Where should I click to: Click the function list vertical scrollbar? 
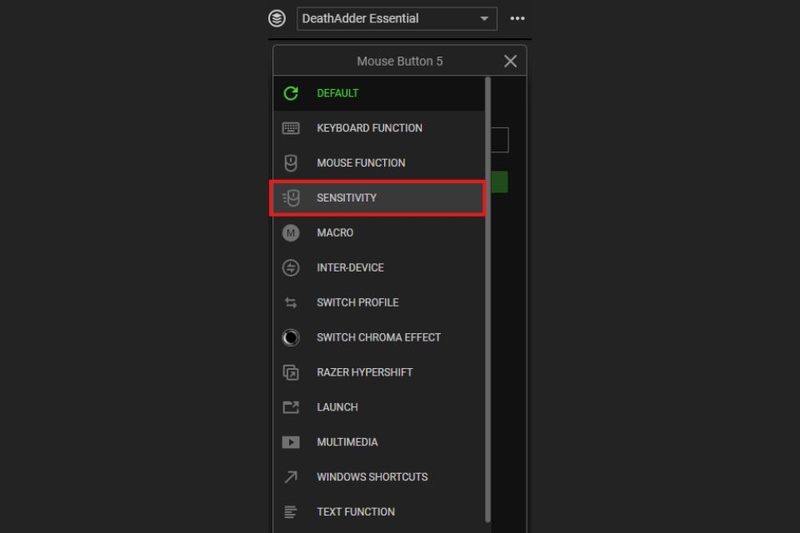(x=488, y=300)
